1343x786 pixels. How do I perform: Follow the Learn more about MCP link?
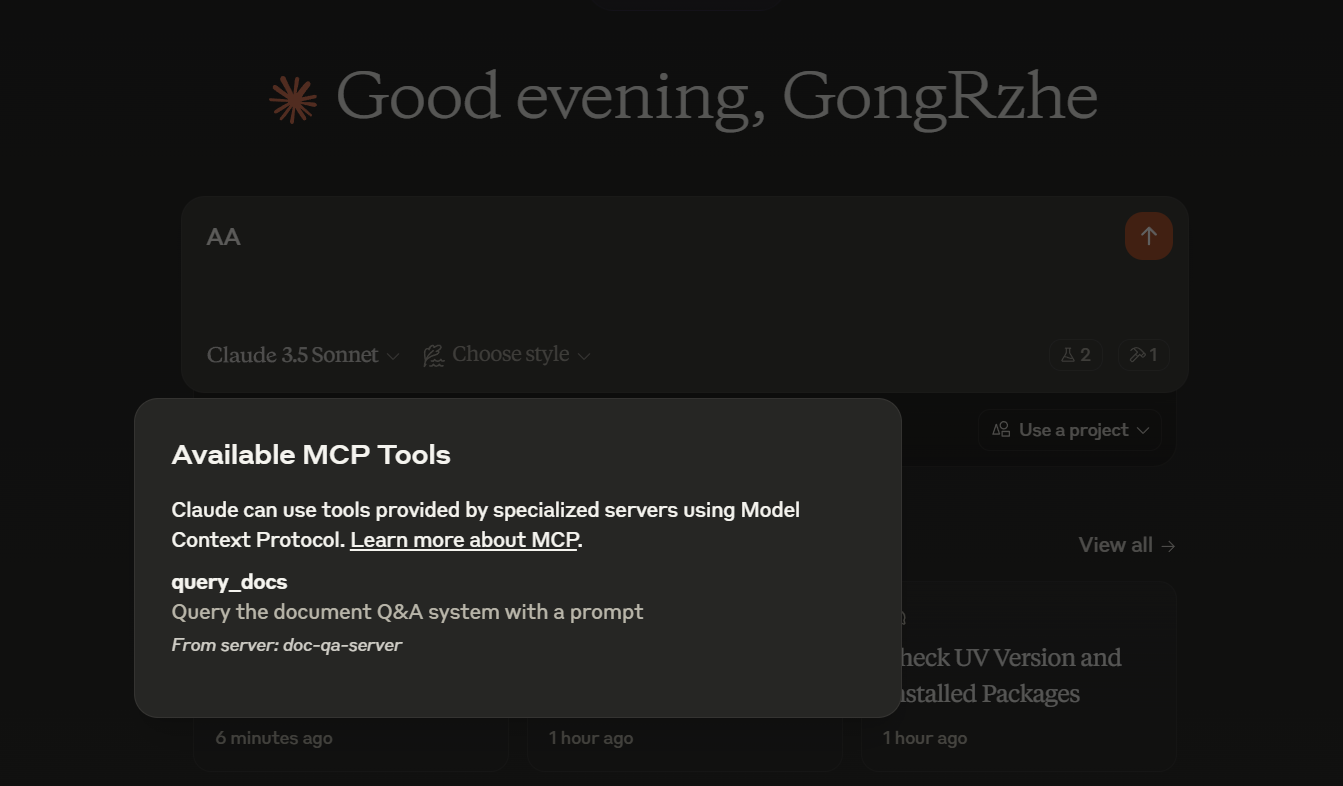point(464,540)
